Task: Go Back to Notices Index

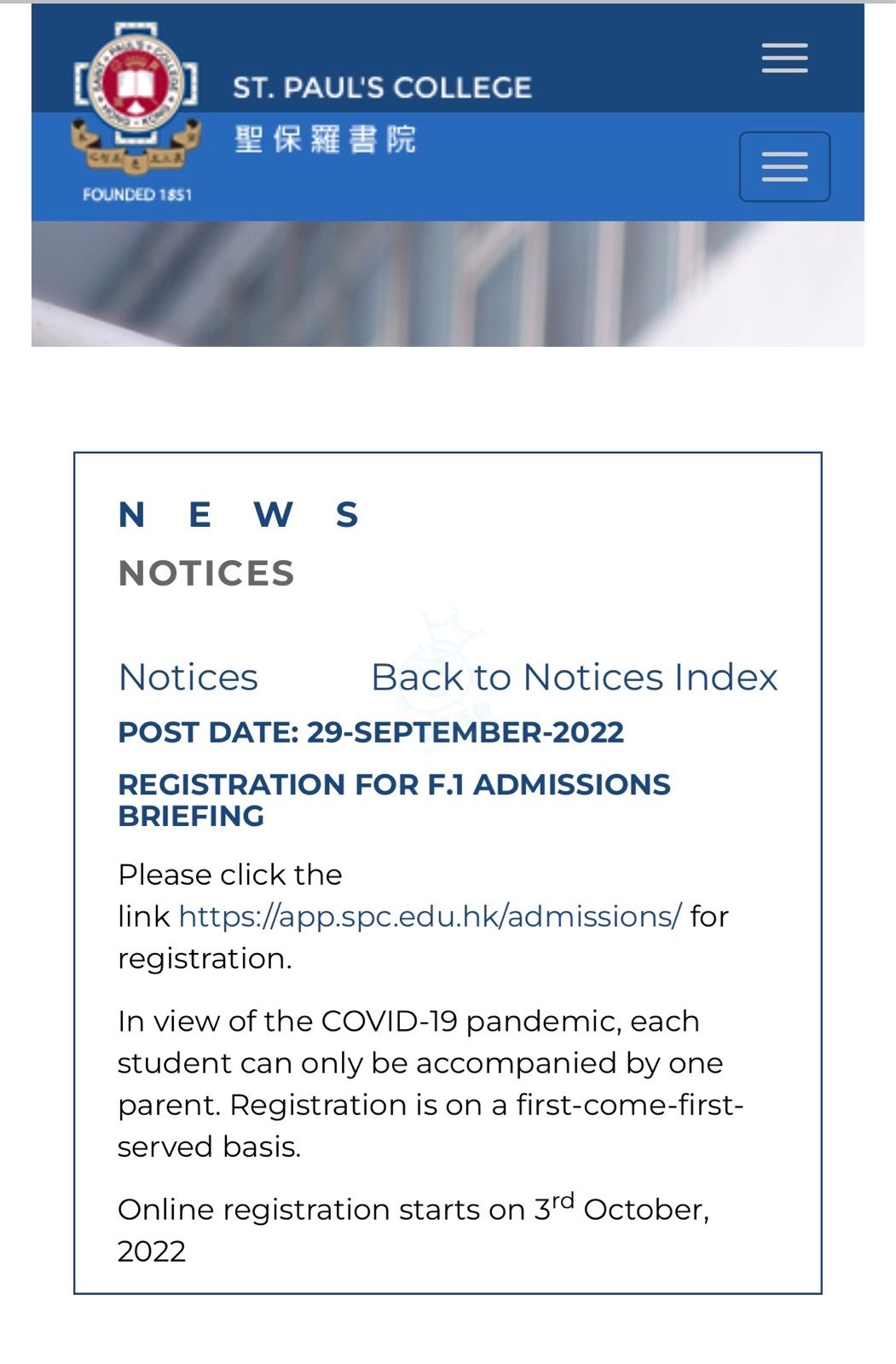Action: 574,678
